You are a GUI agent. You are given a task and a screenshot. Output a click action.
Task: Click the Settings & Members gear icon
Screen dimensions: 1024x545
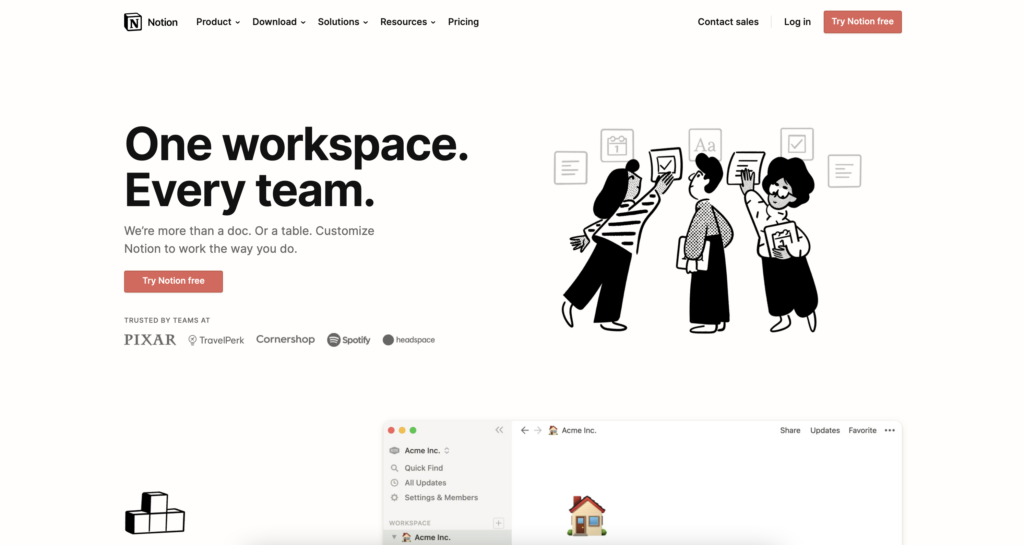tap(394, 497)
